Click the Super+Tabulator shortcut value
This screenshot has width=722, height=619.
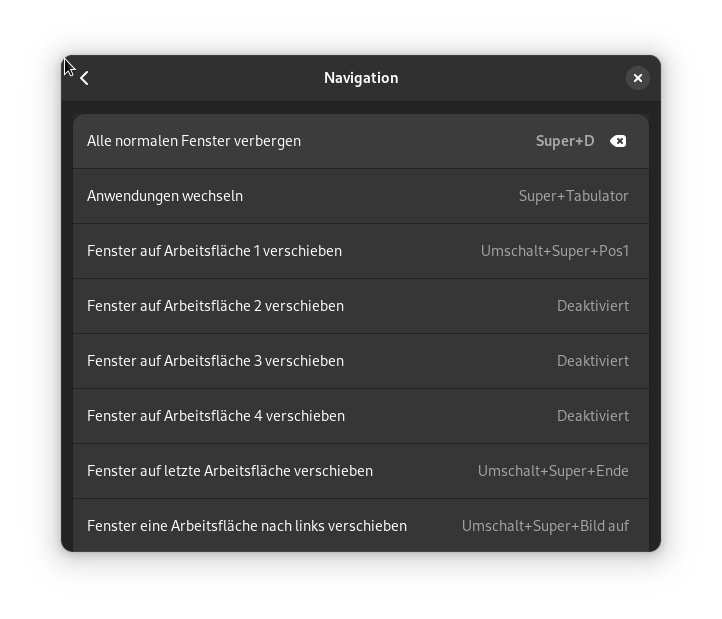coord(573,196)
